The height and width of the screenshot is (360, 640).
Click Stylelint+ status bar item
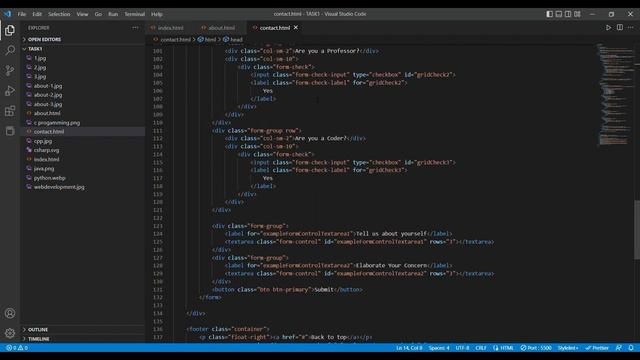point(568,348)
